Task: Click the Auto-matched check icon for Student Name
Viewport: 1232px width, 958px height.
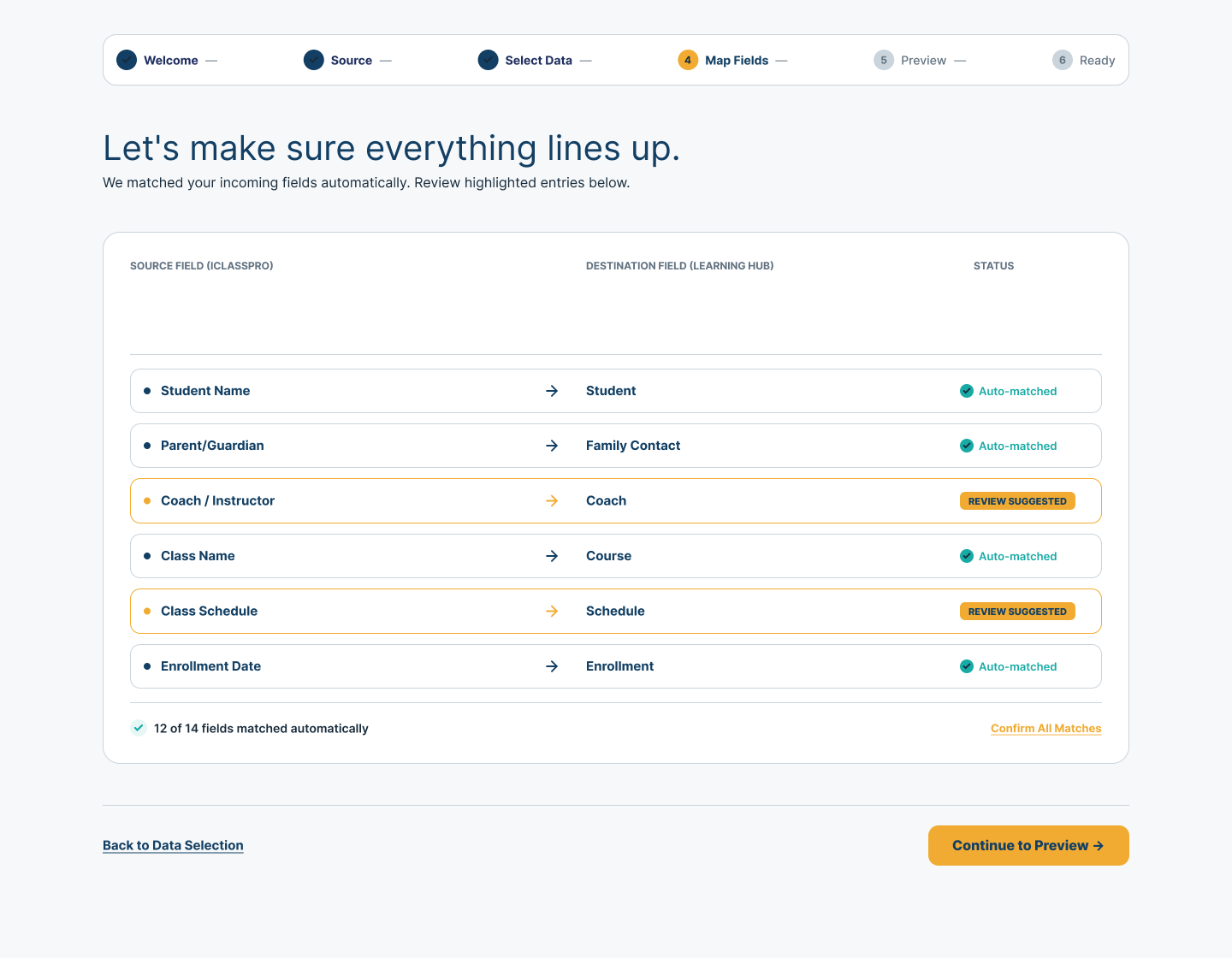Action: click(x=967, y=391)
